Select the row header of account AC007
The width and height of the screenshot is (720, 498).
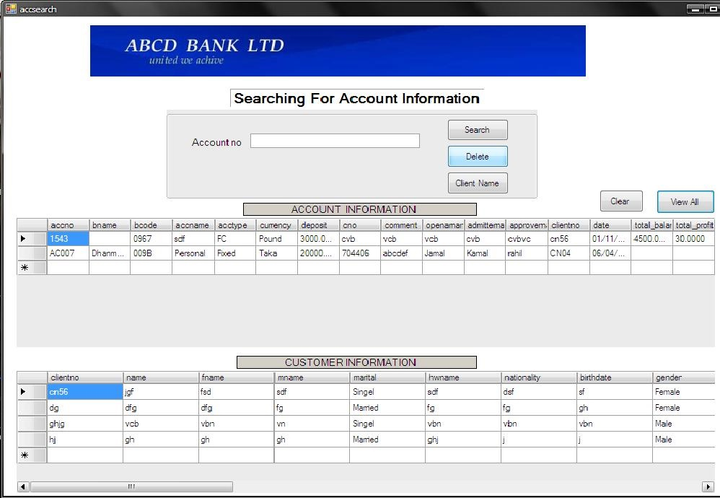[32, 253]
